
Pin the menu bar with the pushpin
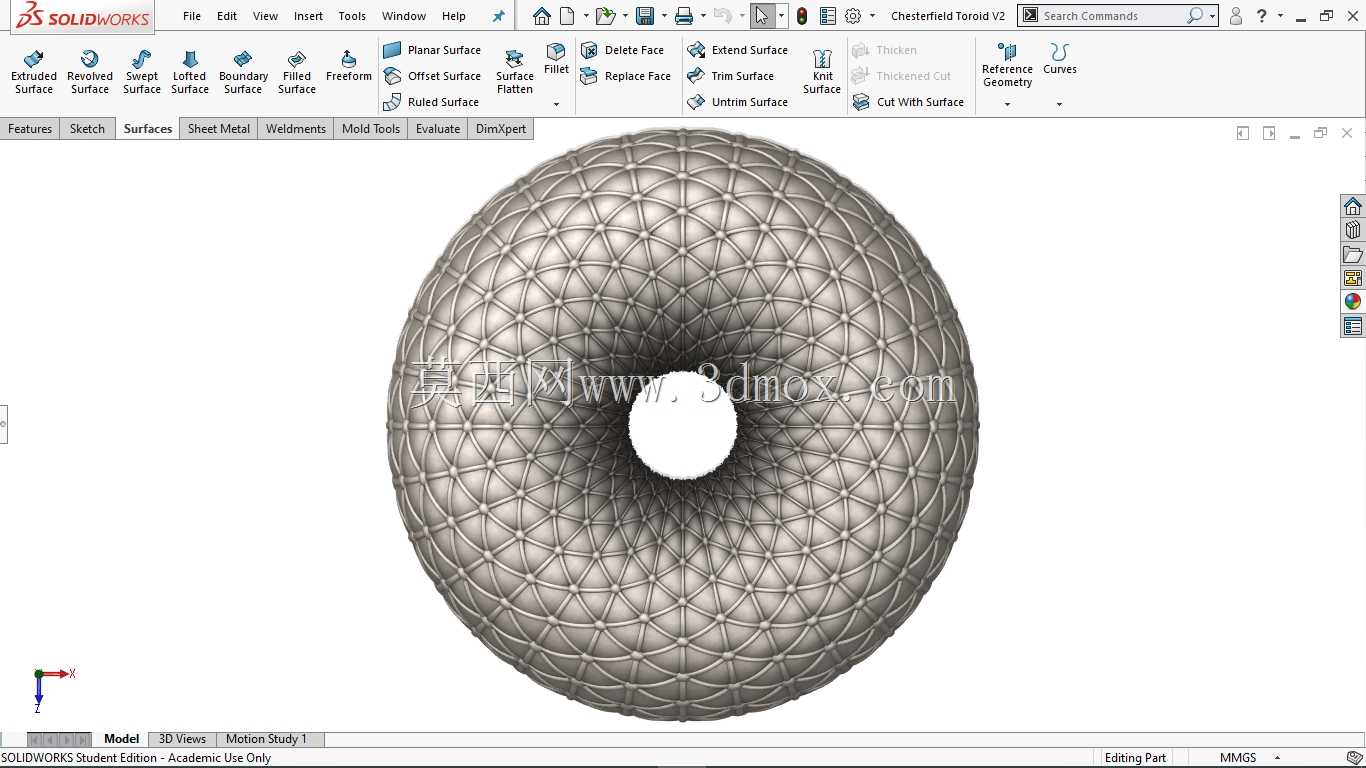[x=499, y=16]
